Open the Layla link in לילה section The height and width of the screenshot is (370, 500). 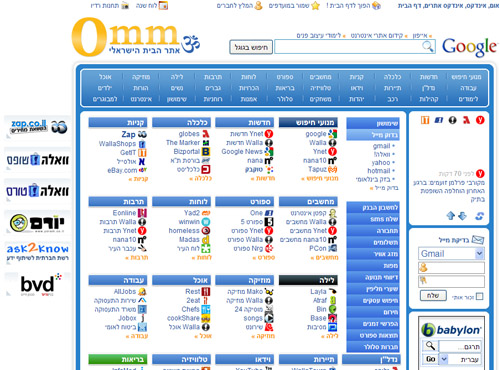318,292
